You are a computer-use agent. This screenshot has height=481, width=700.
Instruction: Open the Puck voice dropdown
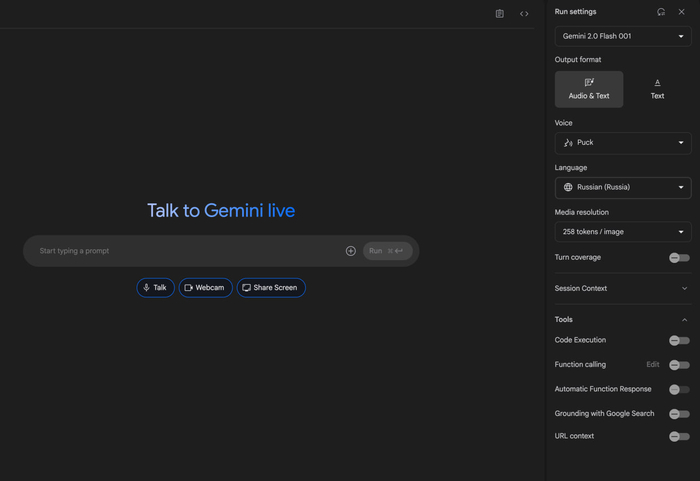pos(623,143)
